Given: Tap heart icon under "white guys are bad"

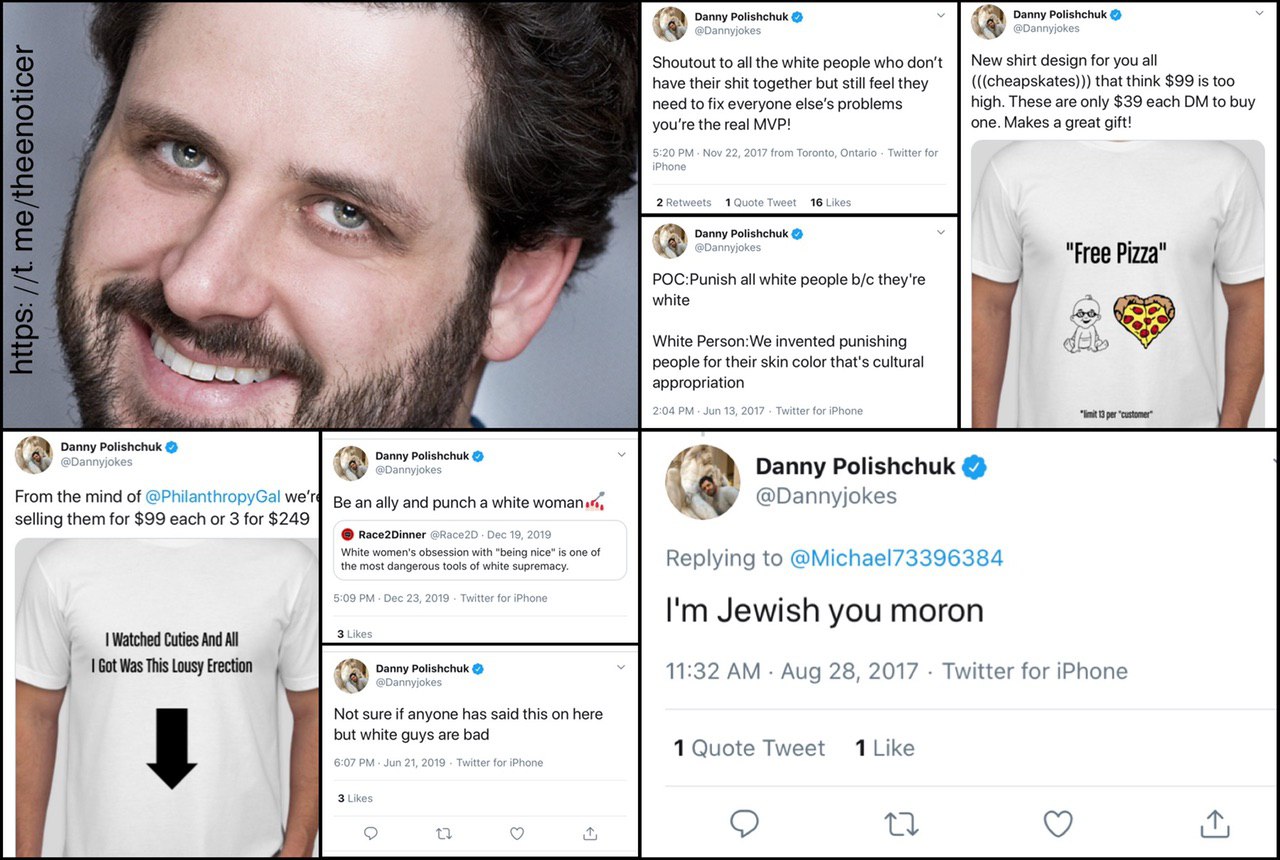Looking at the screenshot, I should 517,833.
